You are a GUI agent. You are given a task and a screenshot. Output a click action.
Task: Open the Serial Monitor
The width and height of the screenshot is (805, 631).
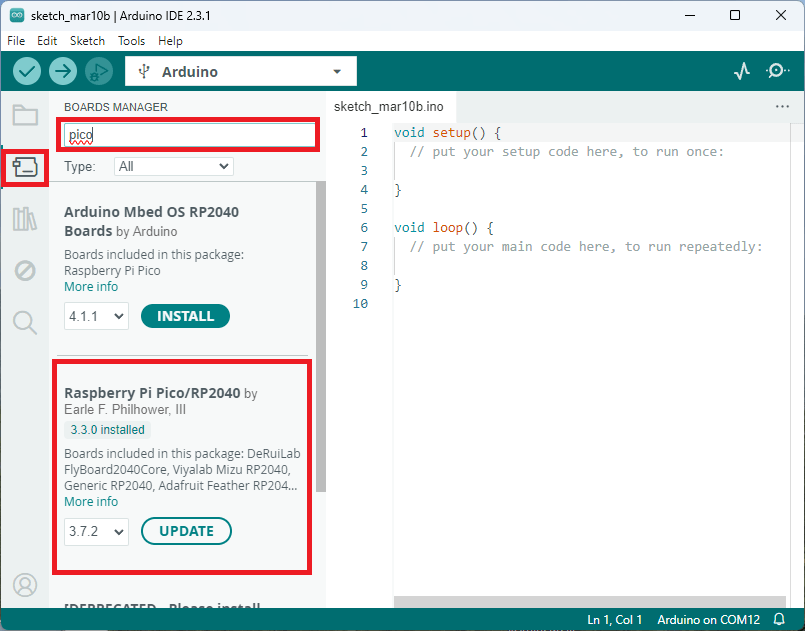click(777, 71)
